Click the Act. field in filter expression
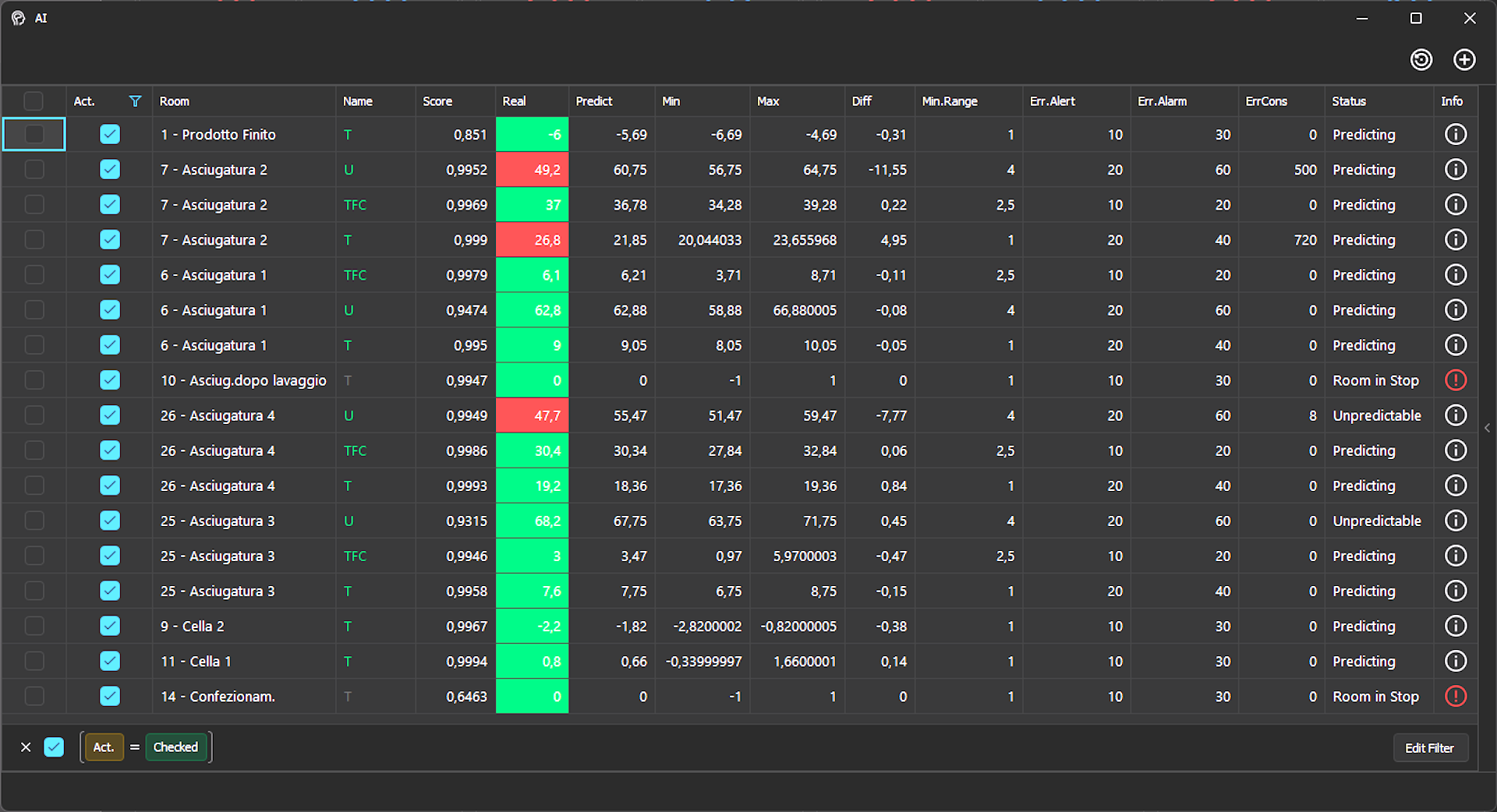 pyautogui.click(x=104, y=747)
